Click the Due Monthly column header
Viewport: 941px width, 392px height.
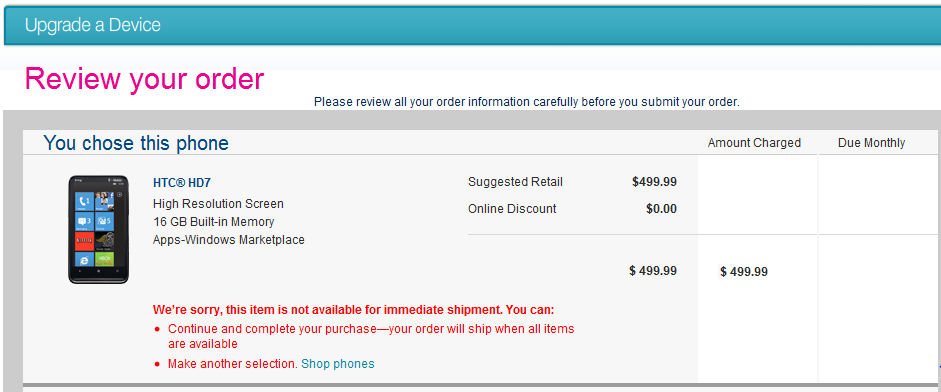coord(871,143)
